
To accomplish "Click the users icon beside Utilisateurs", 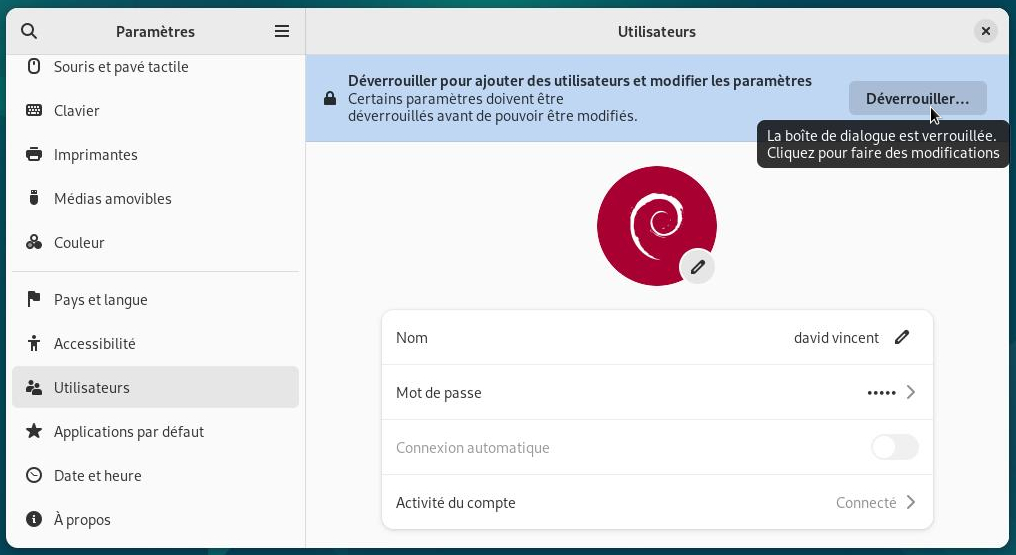I will [x=34, y=387].
